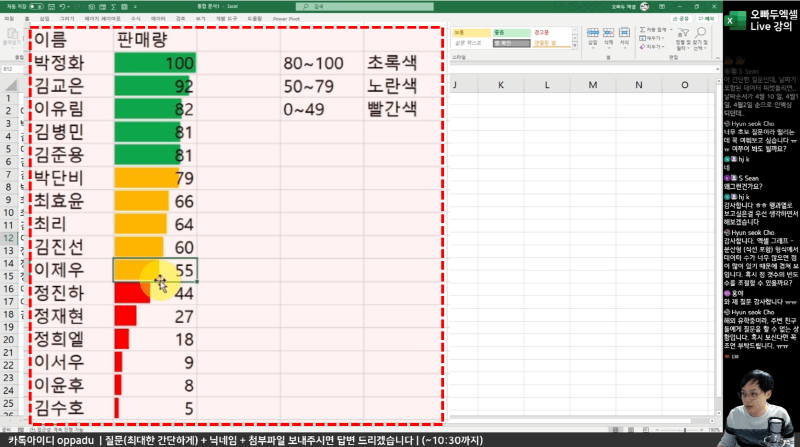Click the Undo arrow icon
This screenshot has width=800, height=447.
(x=62, y=7)
